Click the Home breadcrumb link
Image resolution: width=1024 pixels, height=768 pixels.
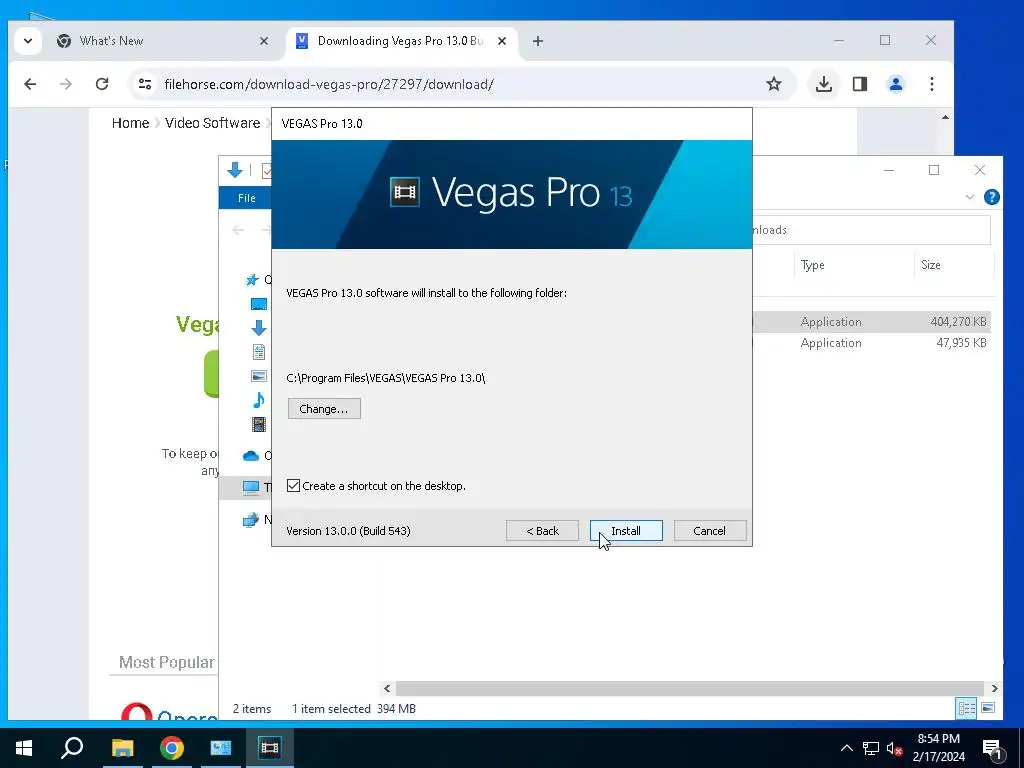tap(131, 123)
